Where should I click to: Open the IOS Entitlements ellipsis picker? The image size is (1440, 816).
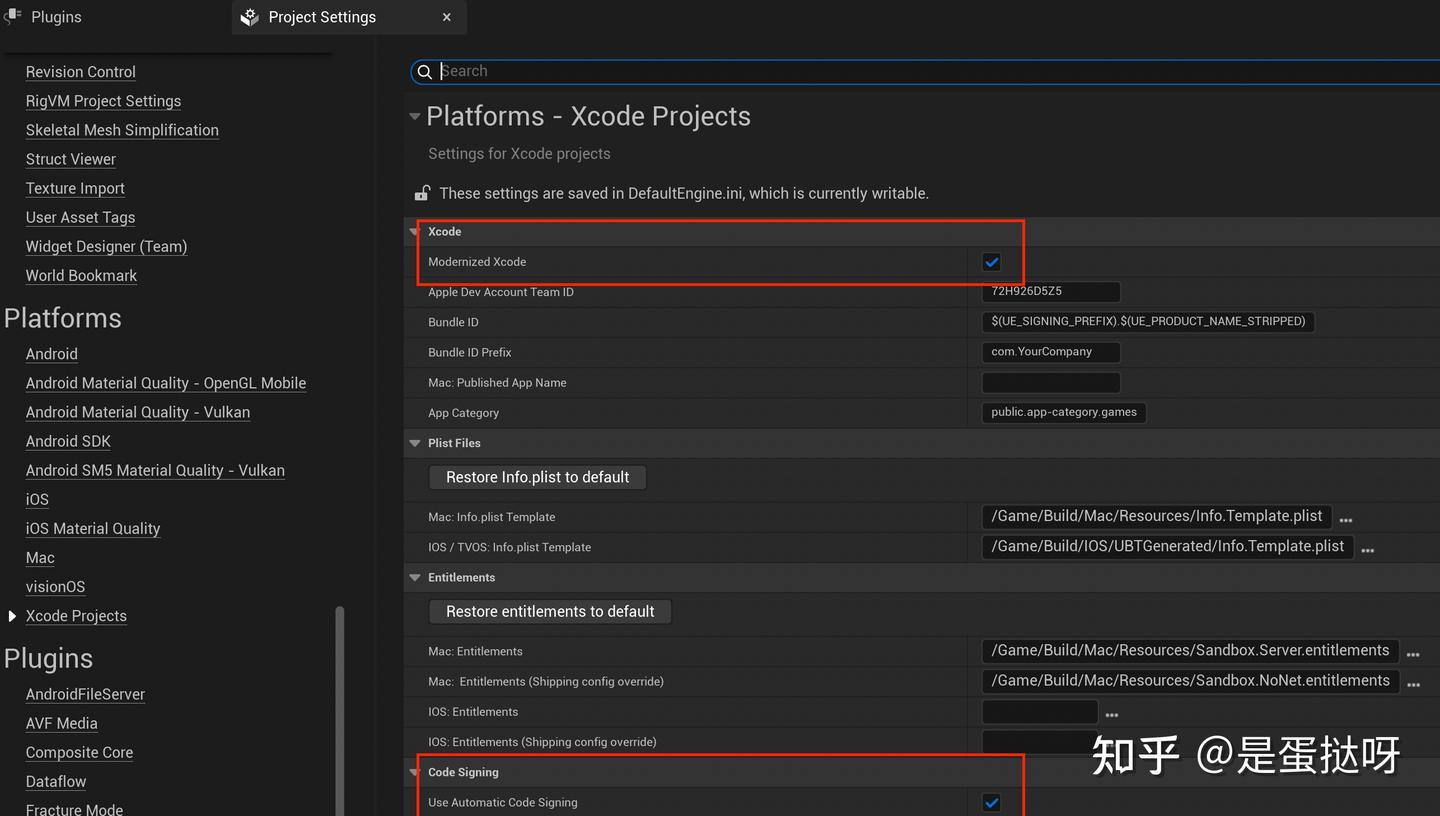pos(1111,715)
